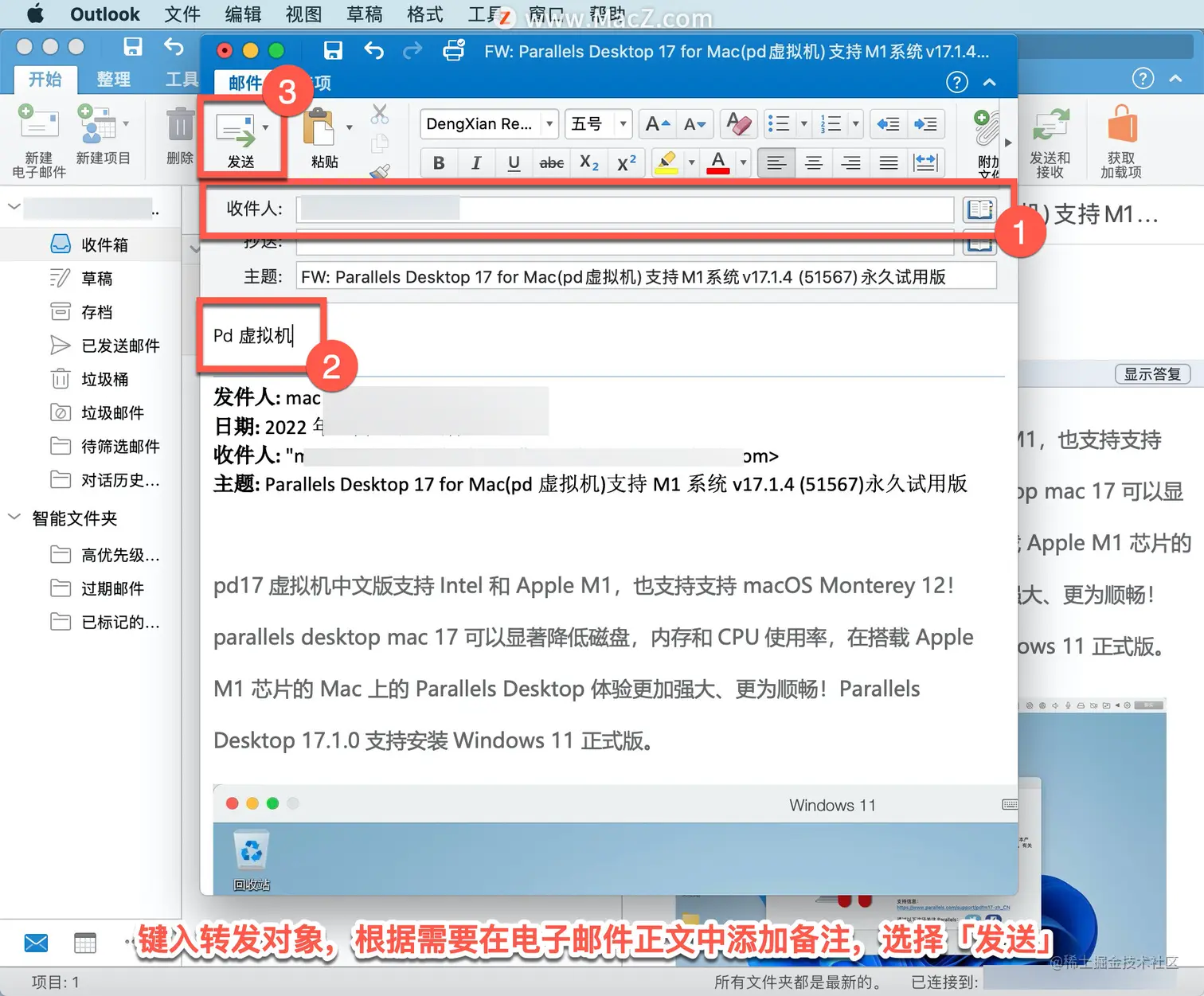1204x996 pixels.
Task: Switch to Calendar view icon at bottom left
Action: coord(84,943)
